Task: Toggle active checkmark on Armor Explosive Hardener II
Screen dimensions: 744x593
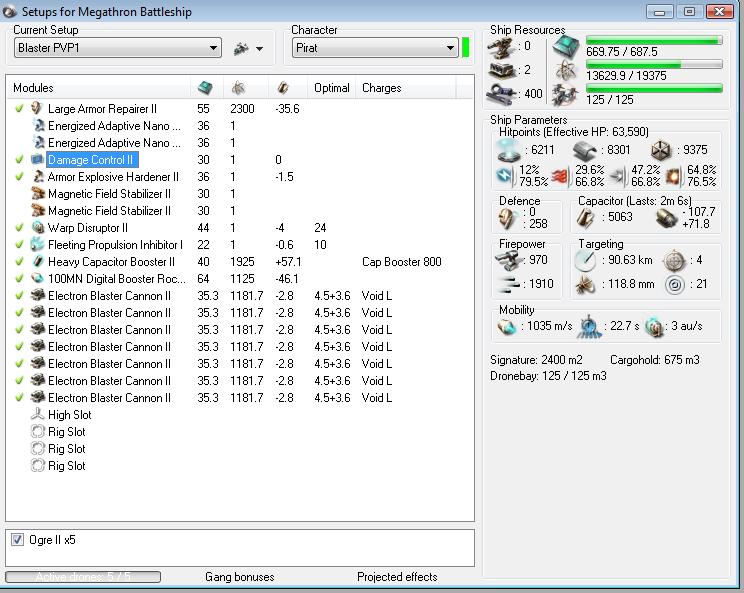Action: pyautogui.click(x=19, y=176)
